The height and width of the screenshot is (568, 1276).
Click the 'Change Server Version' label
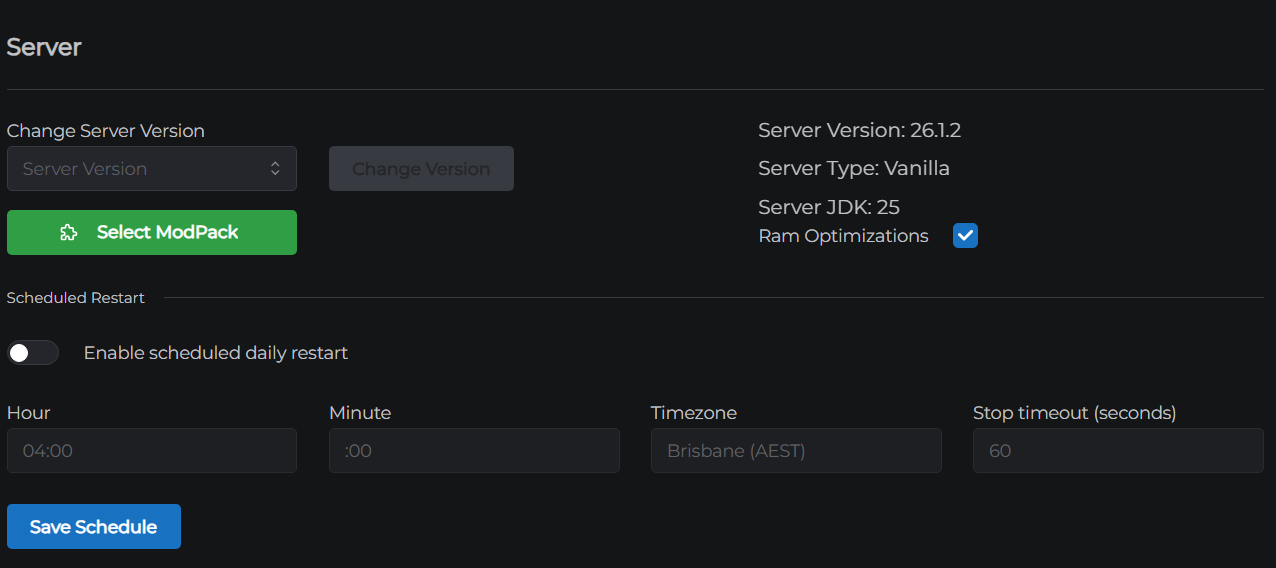[x=106, y=131]
